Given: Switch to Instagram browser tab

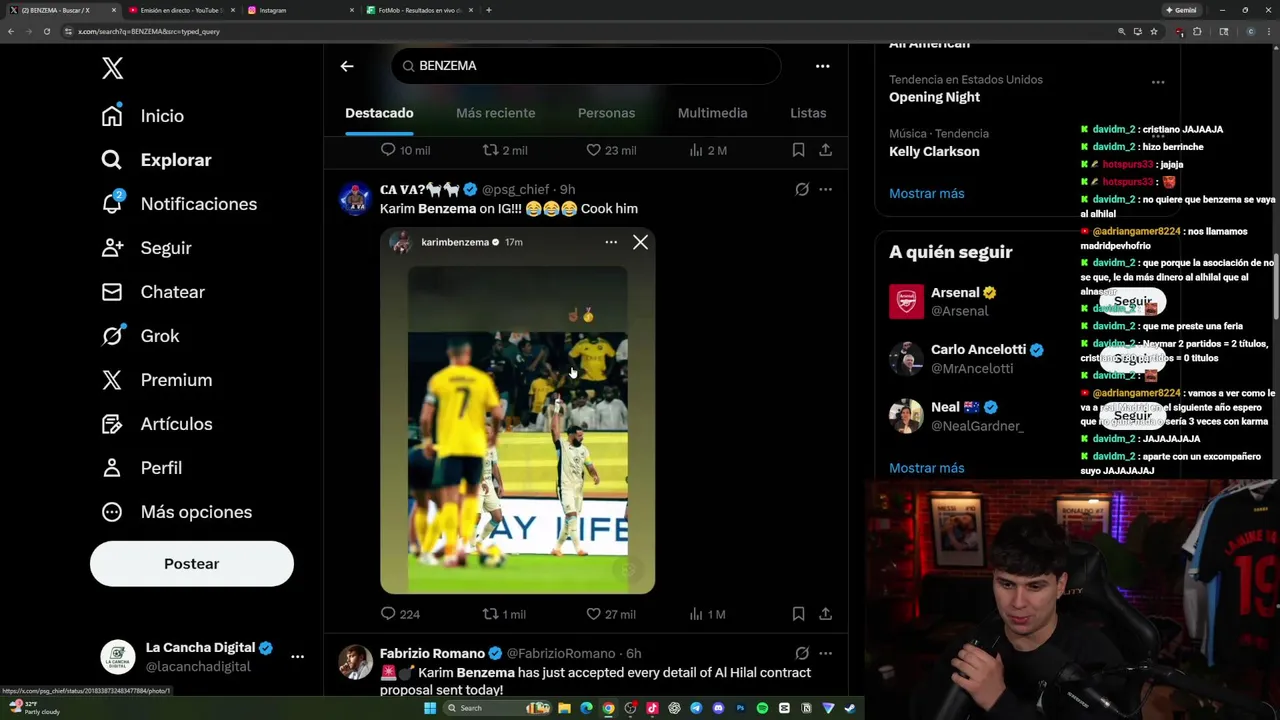Looking at the screenshot, I should (298, 10).
